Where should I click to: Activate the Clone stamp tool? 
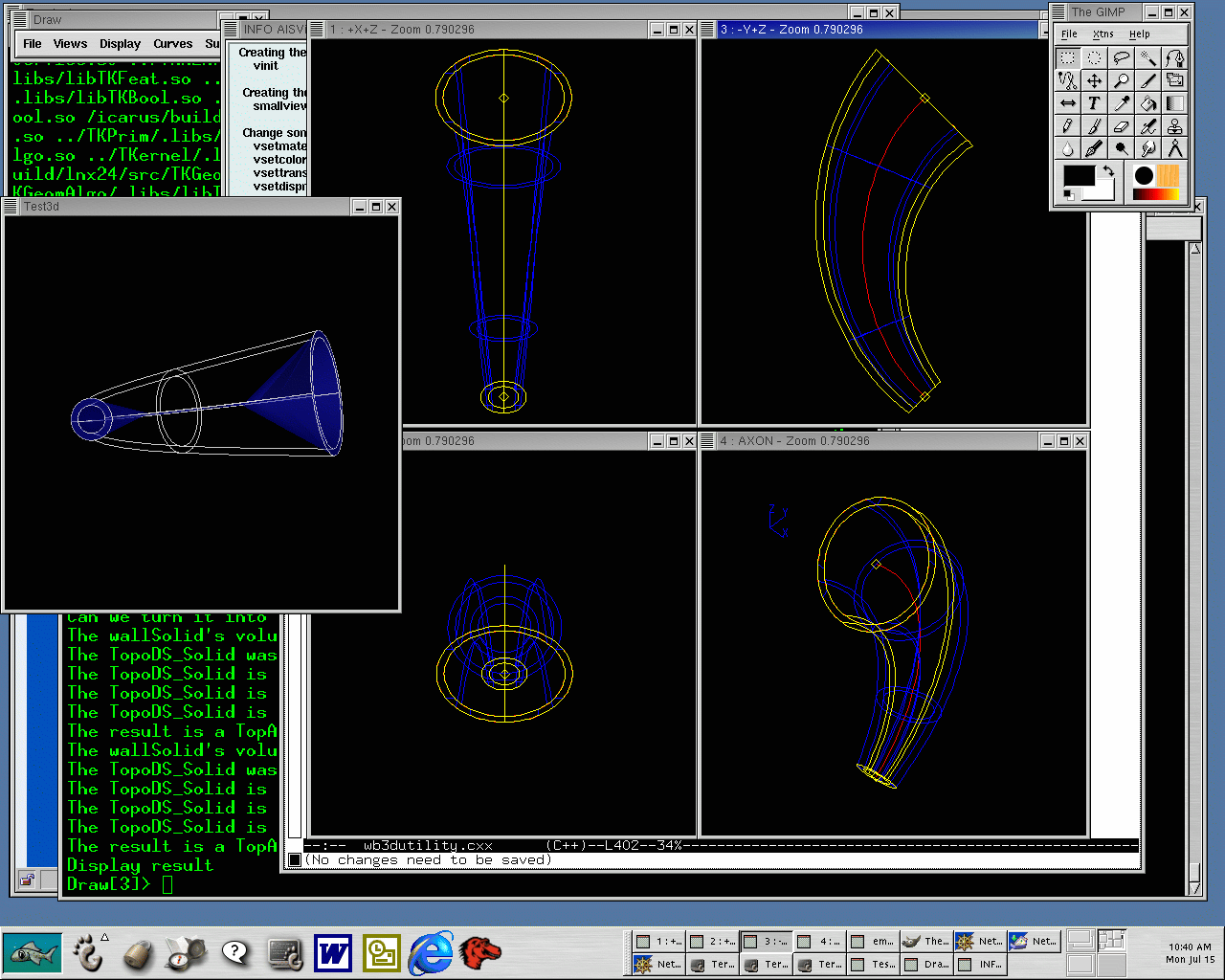1174,126
